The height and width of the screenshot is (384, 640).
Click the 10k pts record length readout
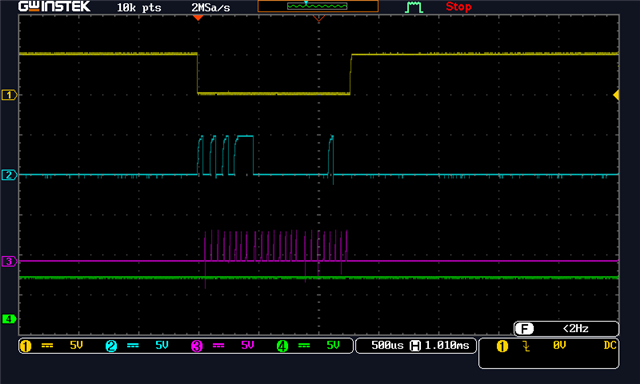click(139, 7)
